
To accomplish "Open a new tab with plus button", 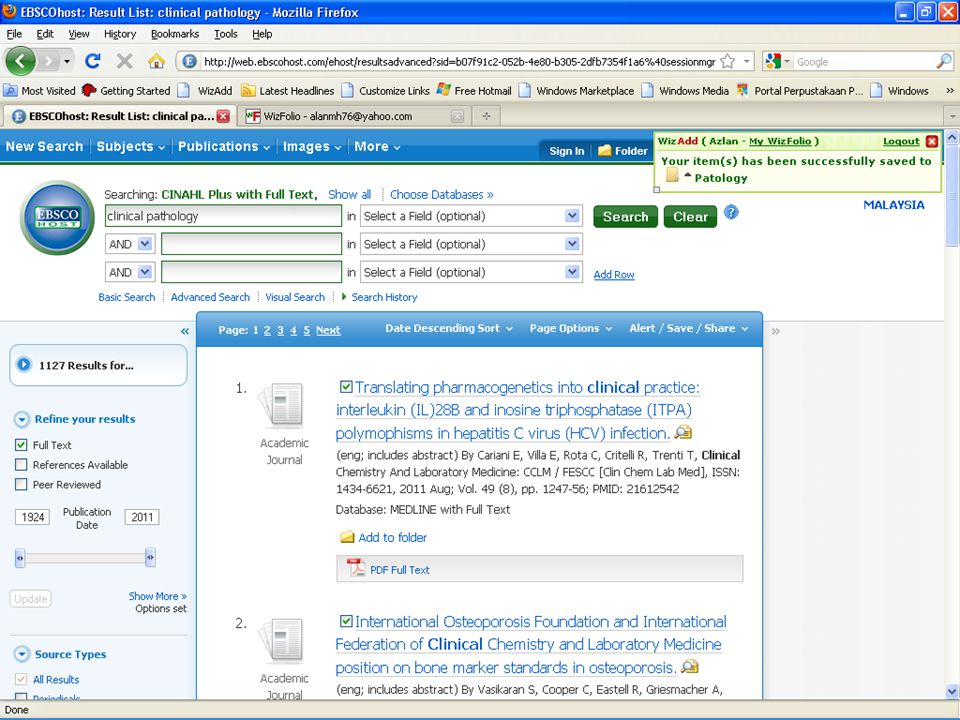I will pos(486,116).
